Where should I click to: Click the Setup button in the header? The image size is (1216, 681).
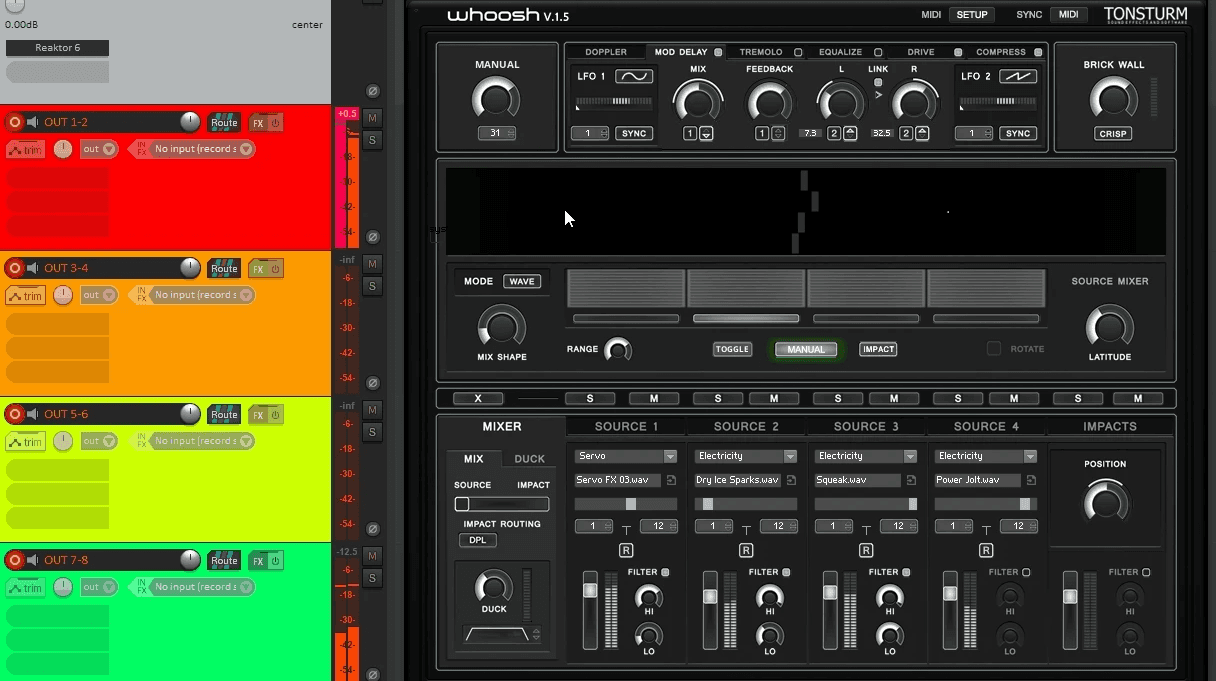click(971, 15)
